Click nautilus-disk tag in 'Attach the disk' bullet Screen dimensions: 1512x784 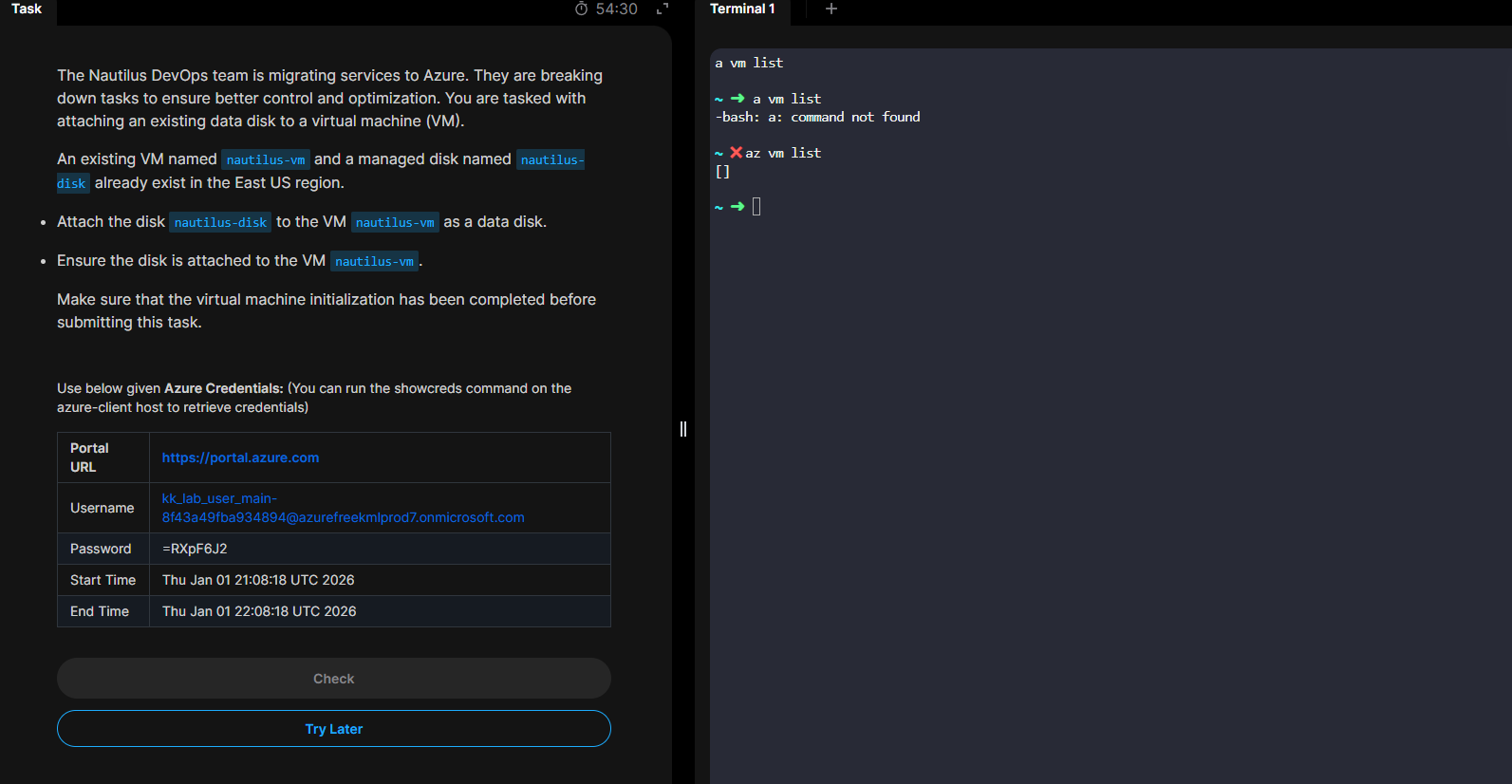click(x=220, y=222)
